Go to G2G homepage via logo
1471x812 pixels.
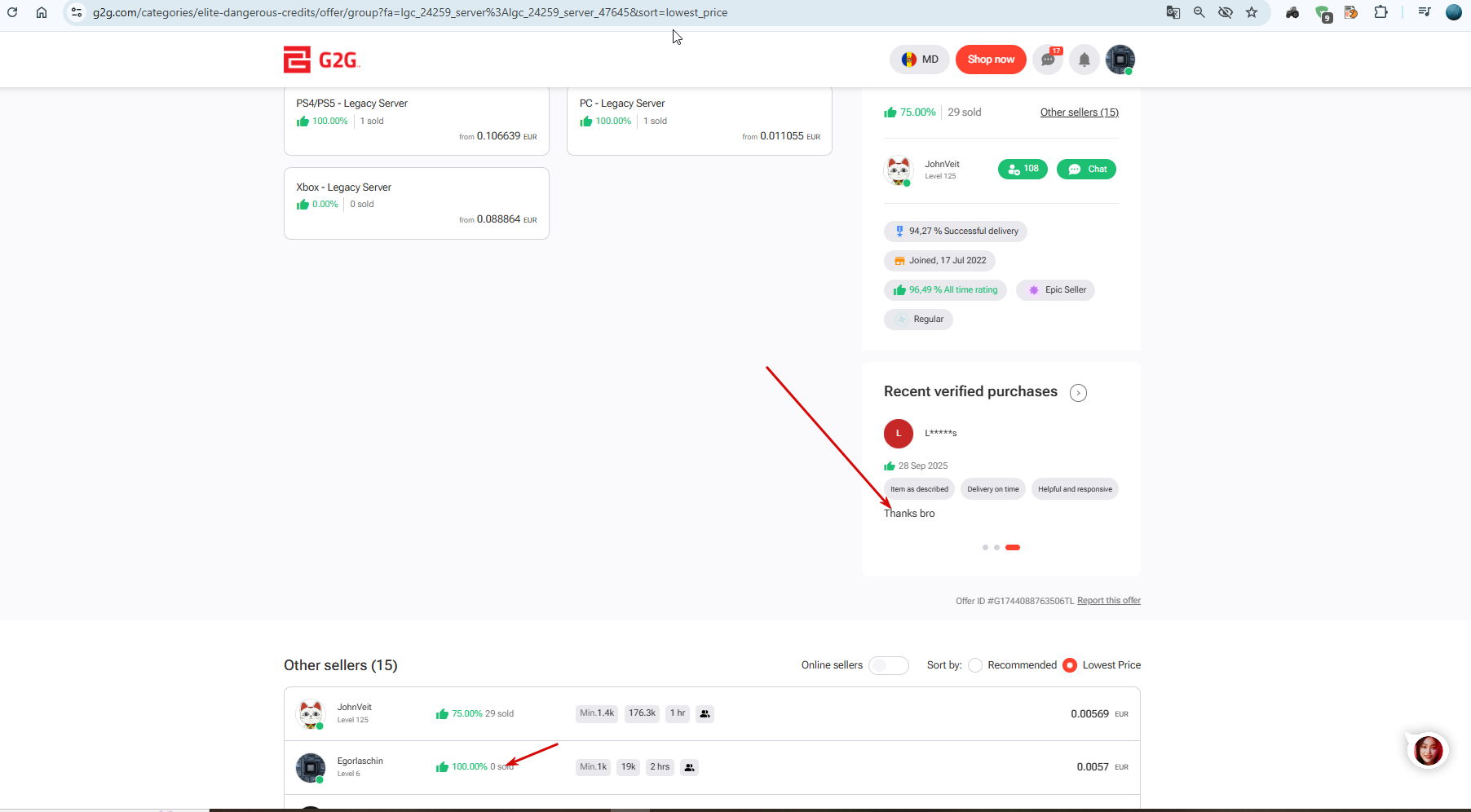(322, 60)
